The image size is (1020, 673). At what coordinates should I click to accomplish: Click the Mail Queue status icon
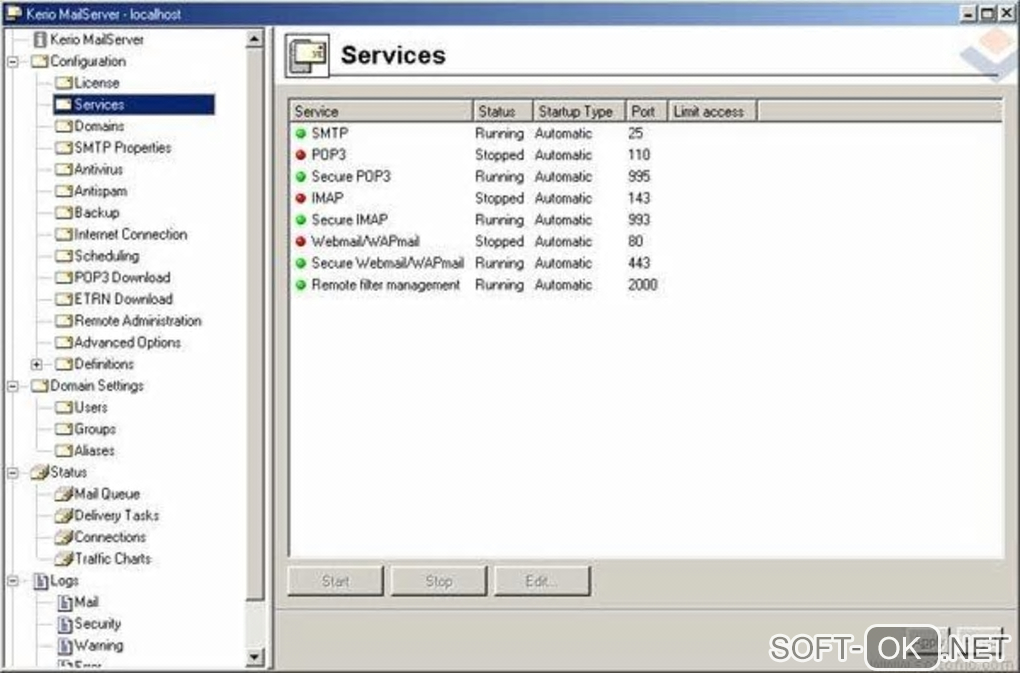pos(64,494)
